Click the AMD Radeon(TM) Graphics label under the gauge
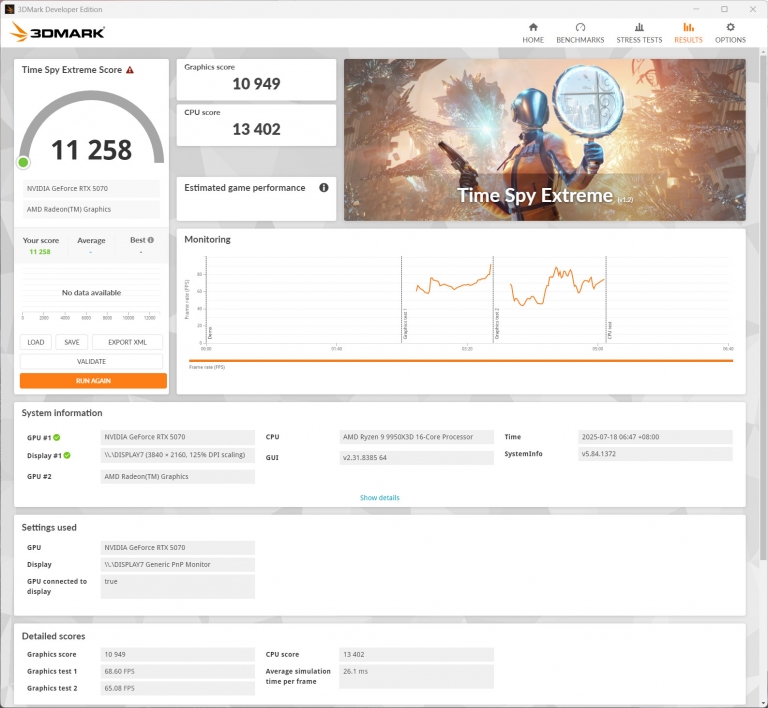Viewport: 768px width, 708px height. [91, 209]
